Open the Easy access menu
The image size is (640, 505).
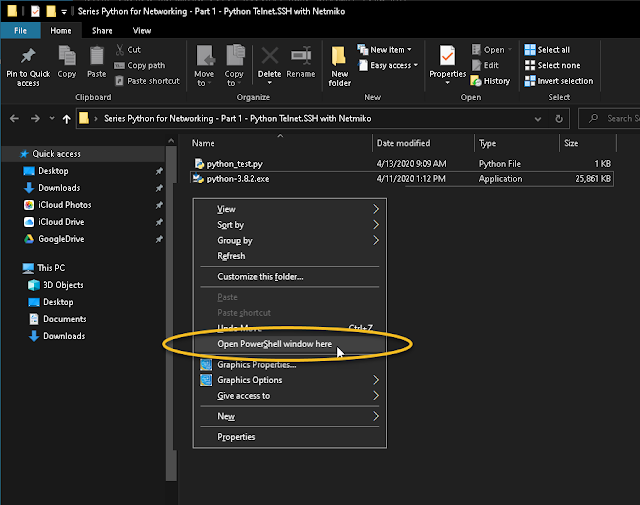[x=388, y=65]
